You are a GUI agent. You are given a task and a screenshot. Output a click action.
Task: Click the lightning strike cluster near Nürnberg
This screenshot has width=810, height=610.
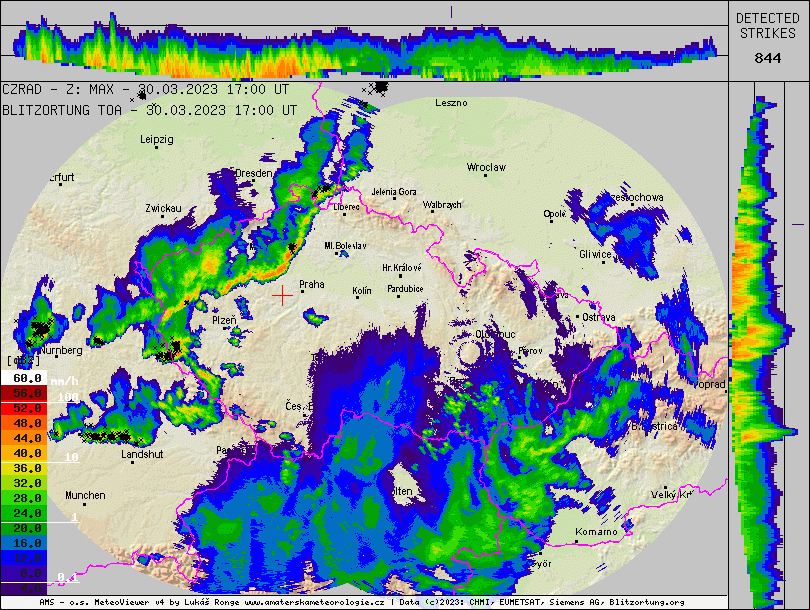tap(40, 328)
